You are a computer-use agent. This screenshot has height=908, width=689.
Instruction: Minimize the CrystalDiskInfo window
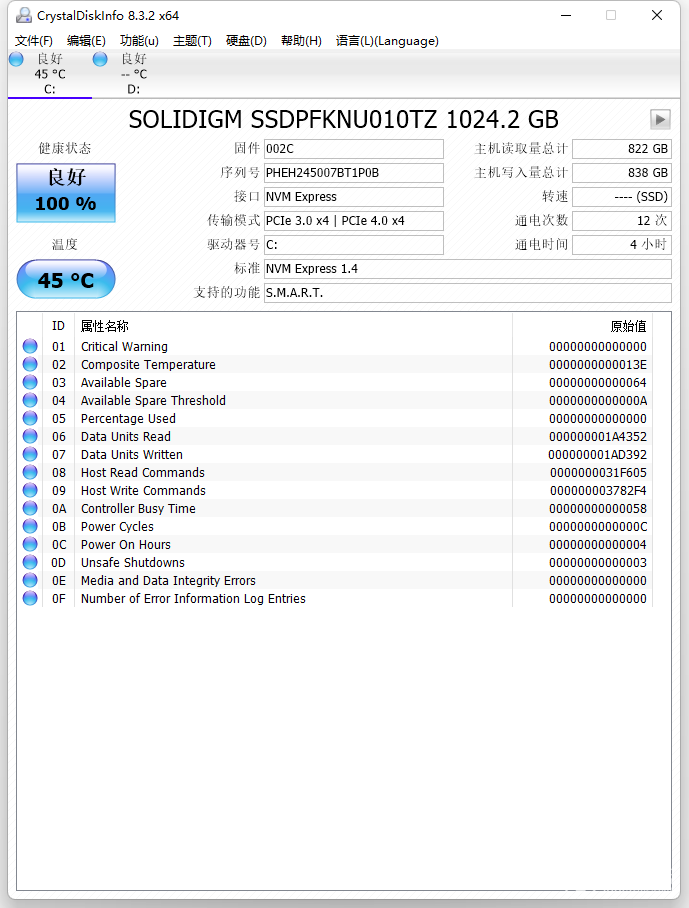[x=566, y=15]
